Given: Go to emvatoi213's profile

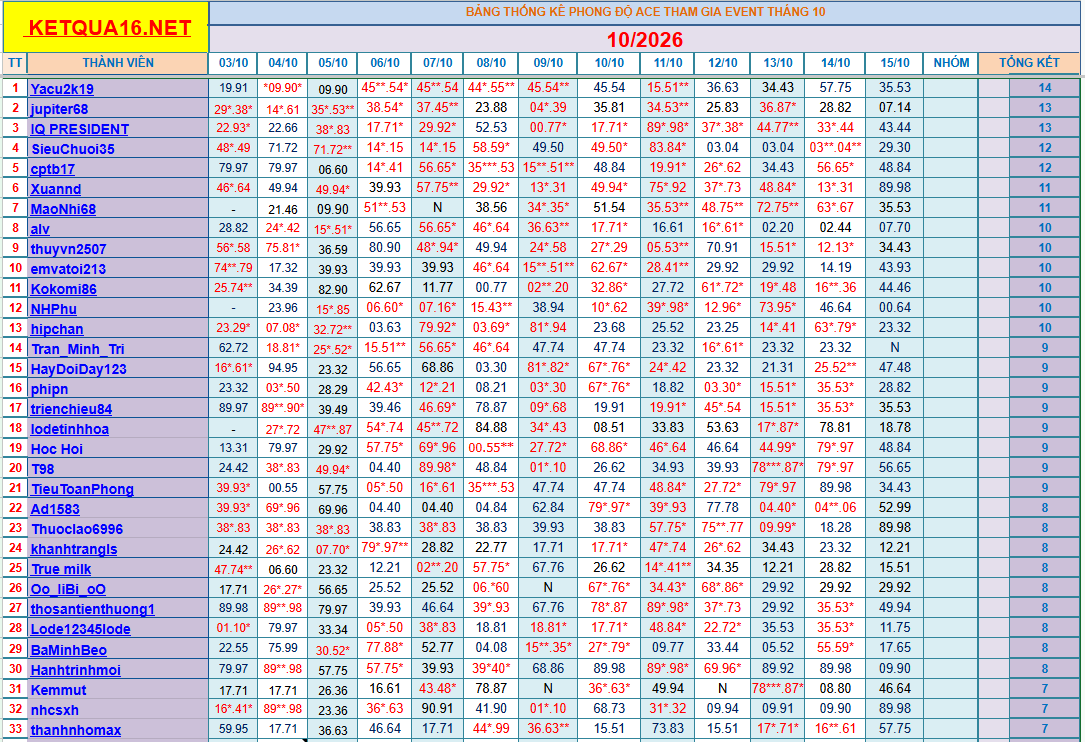Looking at the screenshot, I should [69, 269].
